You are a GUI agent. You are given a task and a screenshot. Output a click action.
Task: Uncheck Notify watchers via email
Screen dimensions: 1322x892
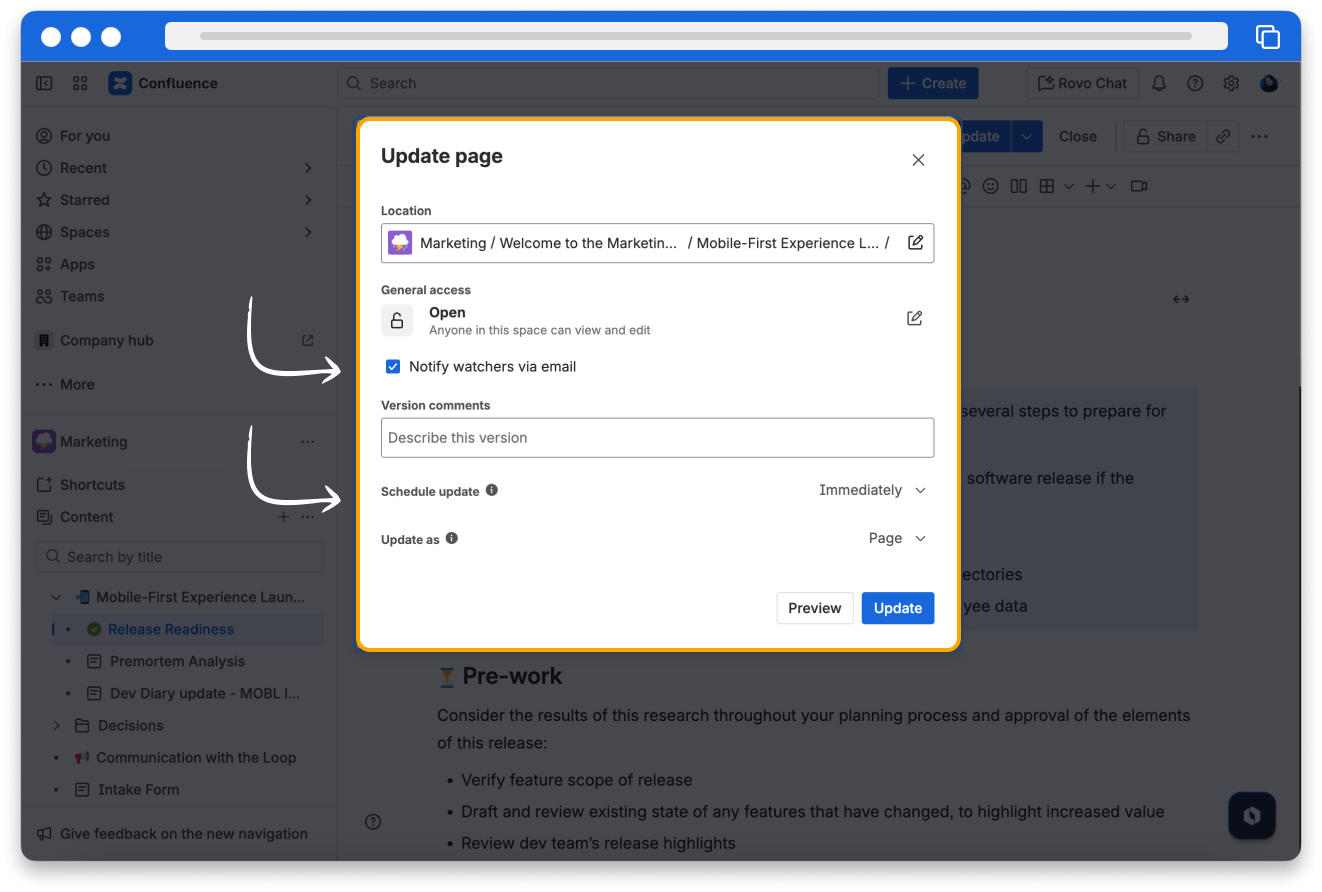393,367
